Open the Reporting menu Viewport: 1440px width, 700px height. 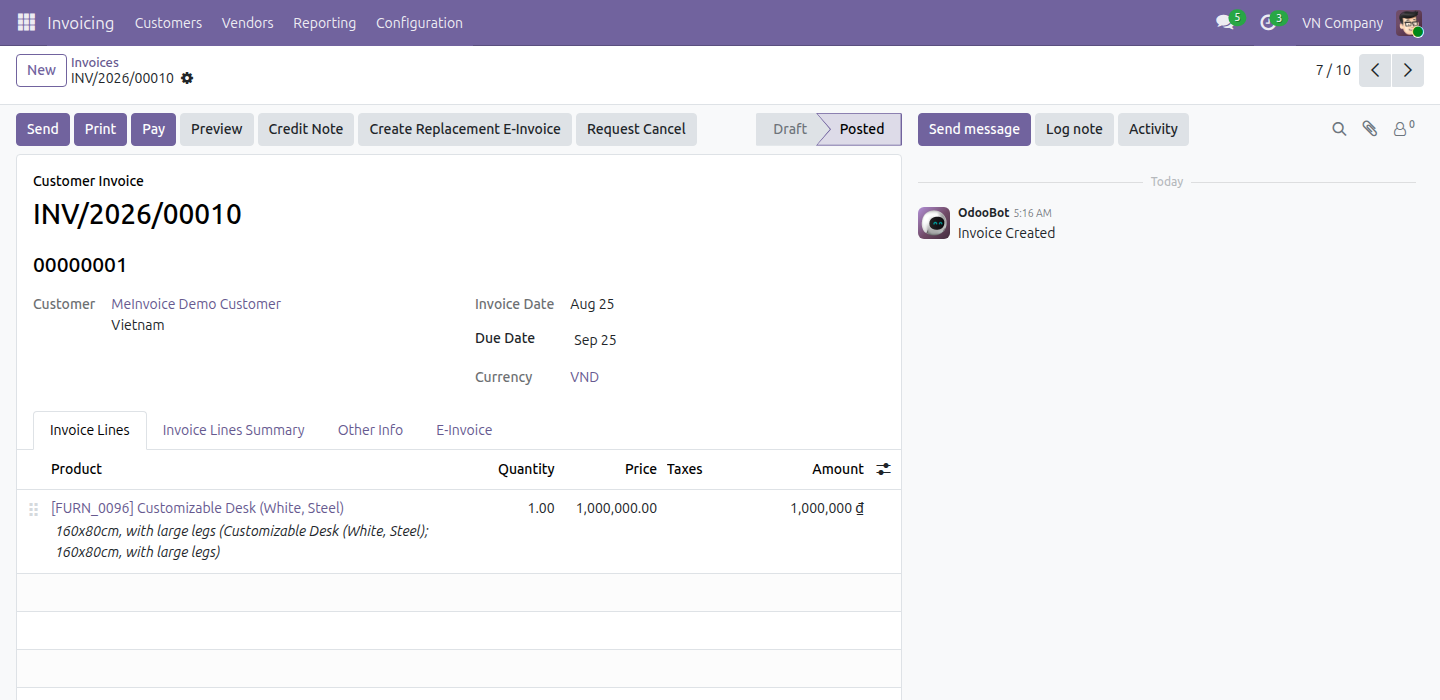tap(324, 22)
